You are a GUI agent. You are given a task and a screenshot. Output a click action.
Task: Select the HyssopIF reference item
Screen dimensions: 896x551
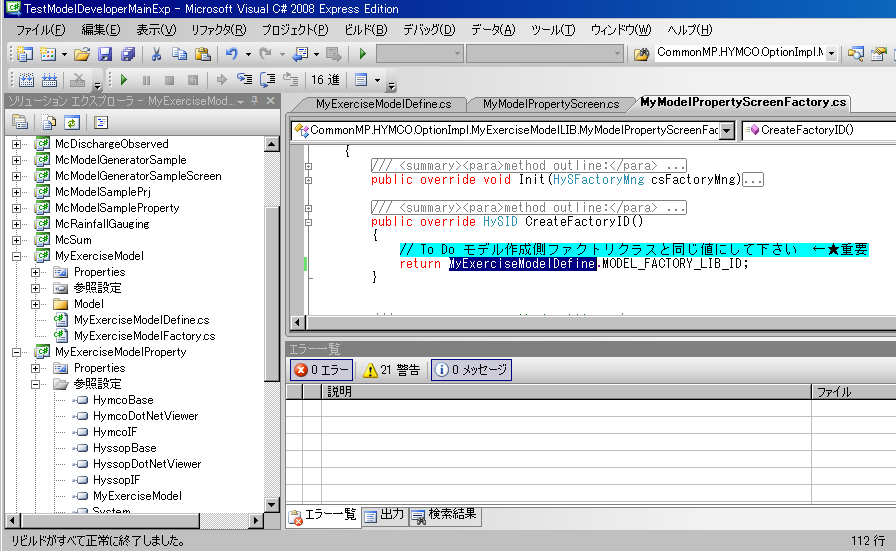(116, 480)
